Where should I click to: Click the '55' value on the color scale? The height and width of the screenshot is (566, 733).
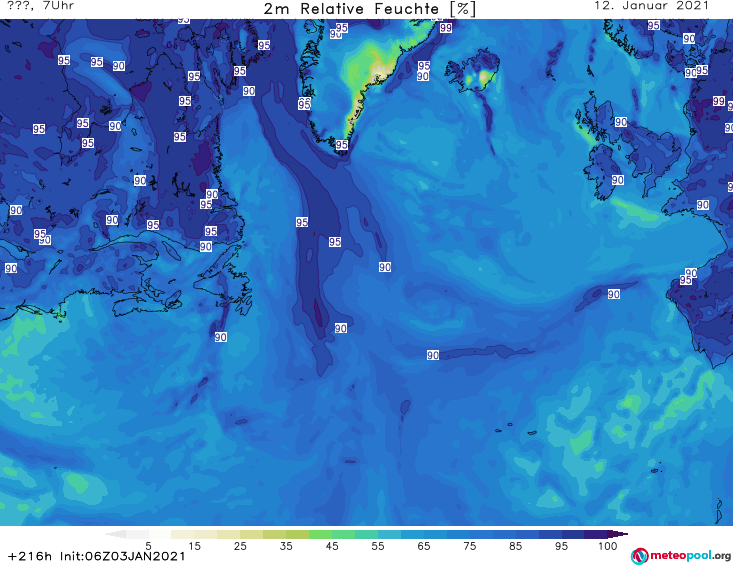point(378,546)
